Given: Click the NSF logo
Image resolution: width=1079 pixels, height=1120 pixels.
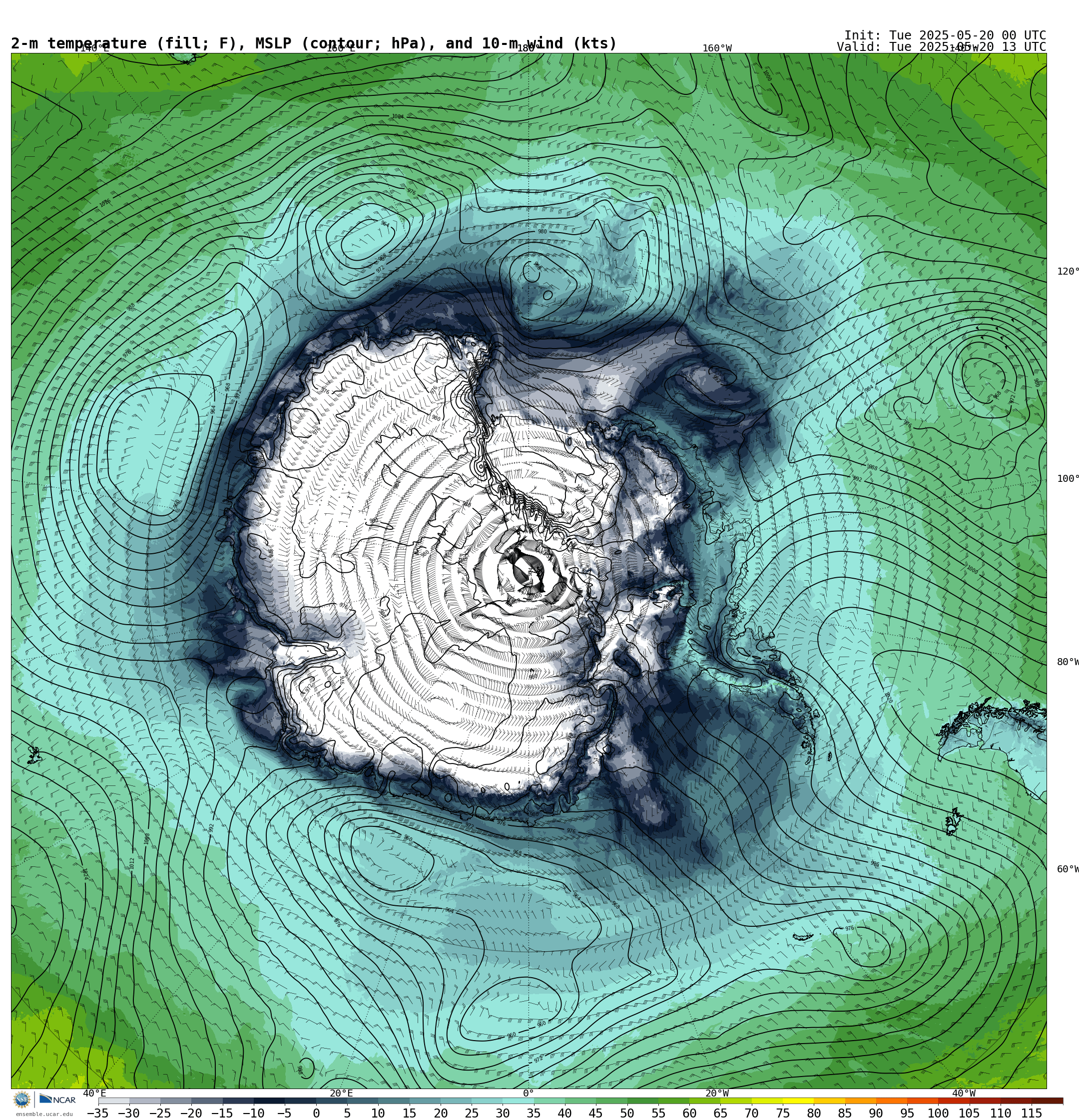Looking at the screenshot, I should [21, 1100].
